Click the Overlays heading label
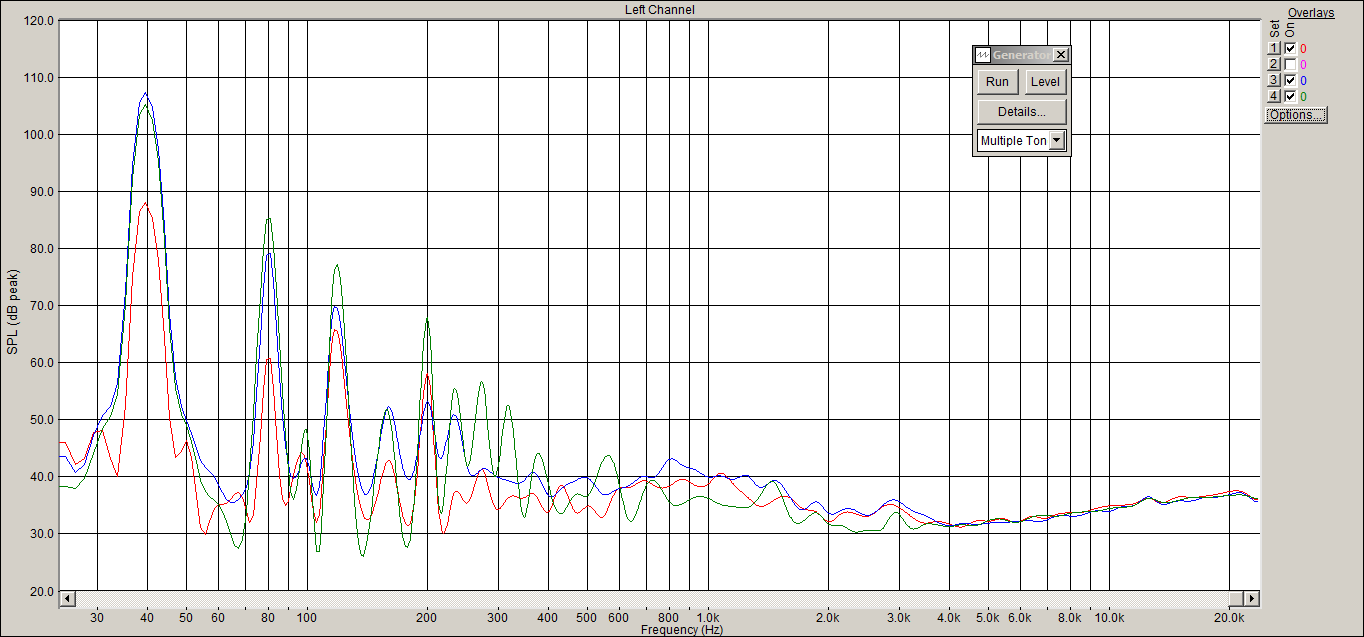 coord(1311,13)
